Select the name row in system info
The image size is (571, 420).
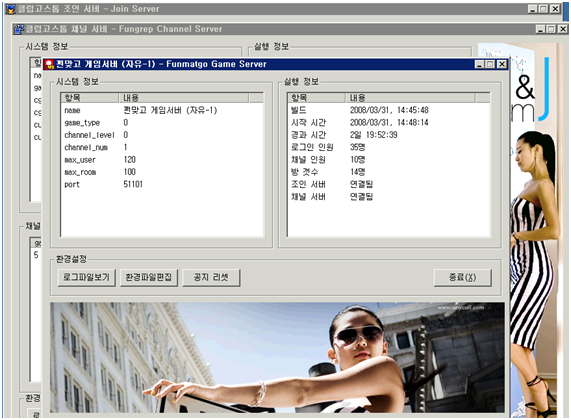[162, 110]
